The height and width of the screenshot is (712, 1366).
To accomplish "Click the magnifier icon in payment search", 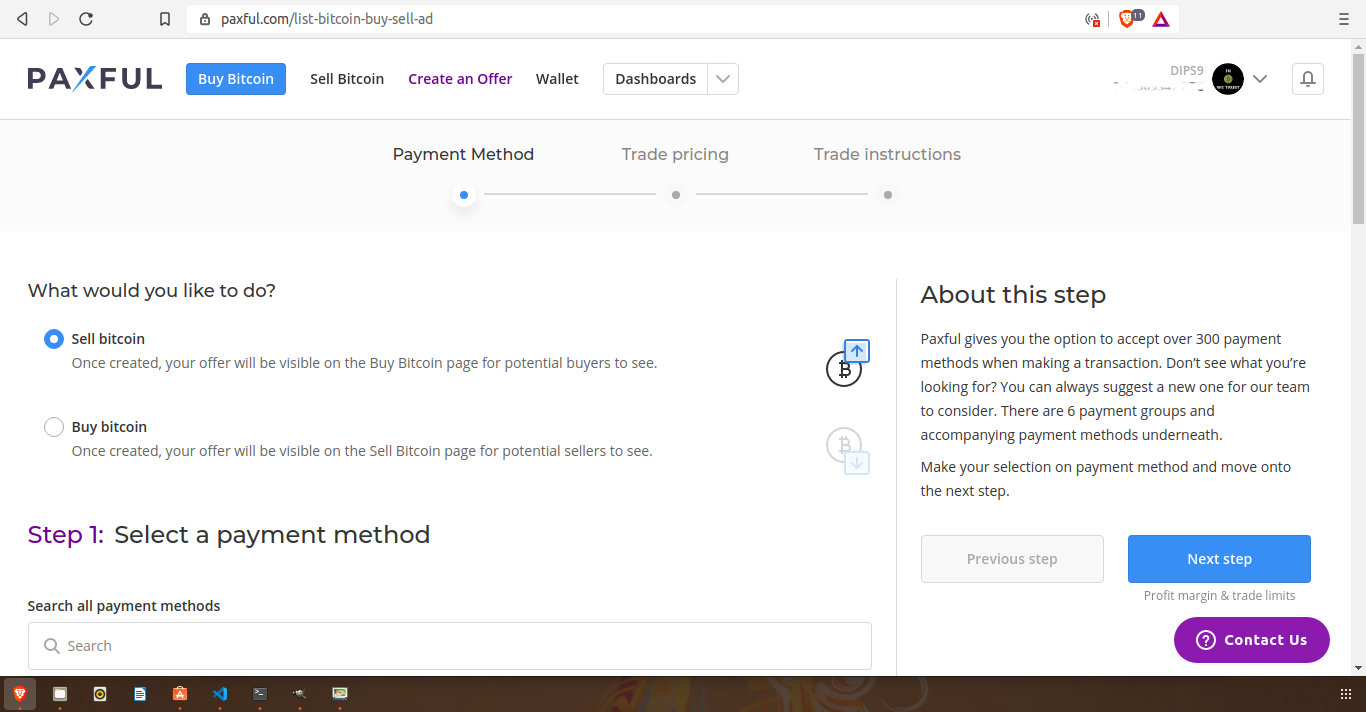I will tap(52, 646).
